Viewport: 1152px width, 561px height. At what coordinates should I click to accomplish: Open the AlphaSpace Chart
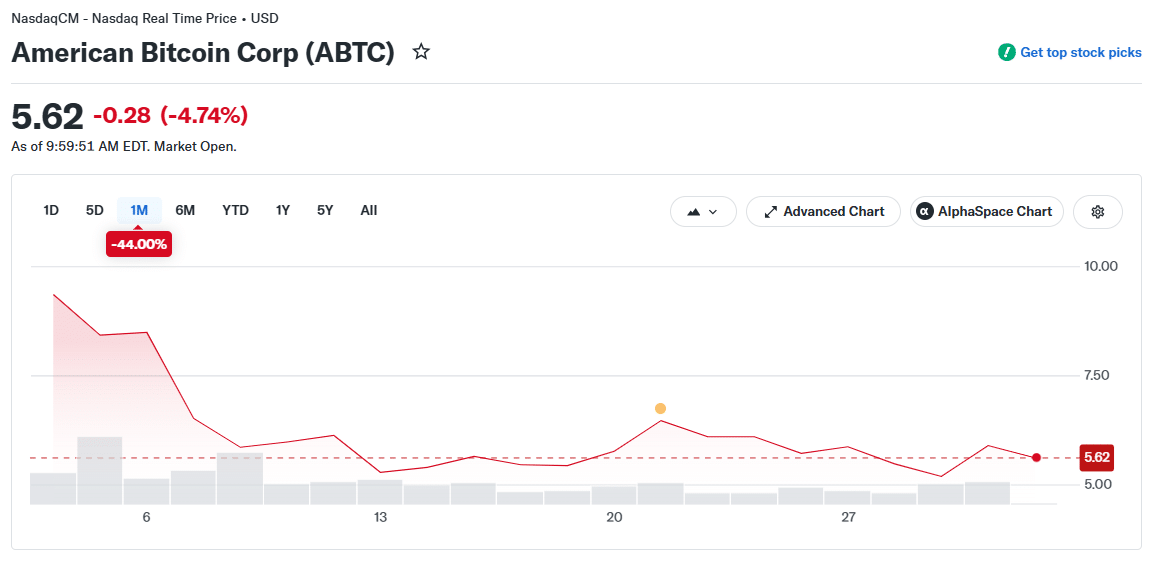[x=987, y=211]
